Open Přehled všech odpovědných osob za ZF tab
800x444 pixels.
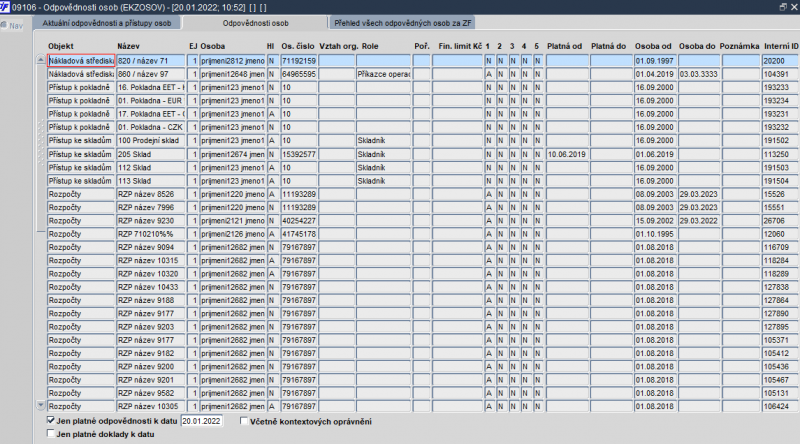pyautogui.click(x=403, y=23)
